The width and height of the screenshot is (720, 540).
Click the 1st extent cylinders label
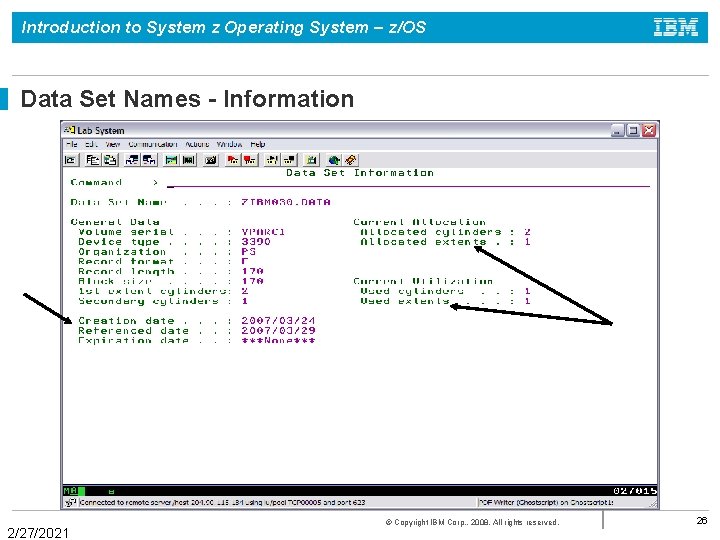152,291
